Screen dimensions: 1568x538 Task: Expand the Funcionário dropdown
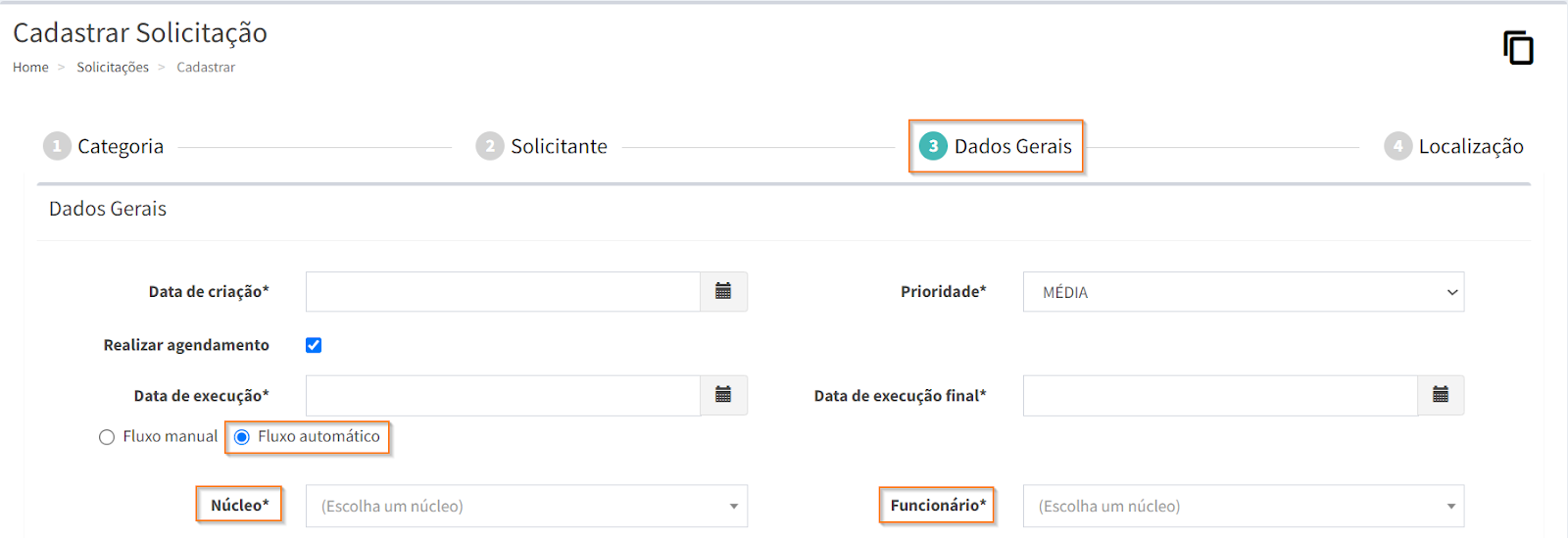(1243, 506)
